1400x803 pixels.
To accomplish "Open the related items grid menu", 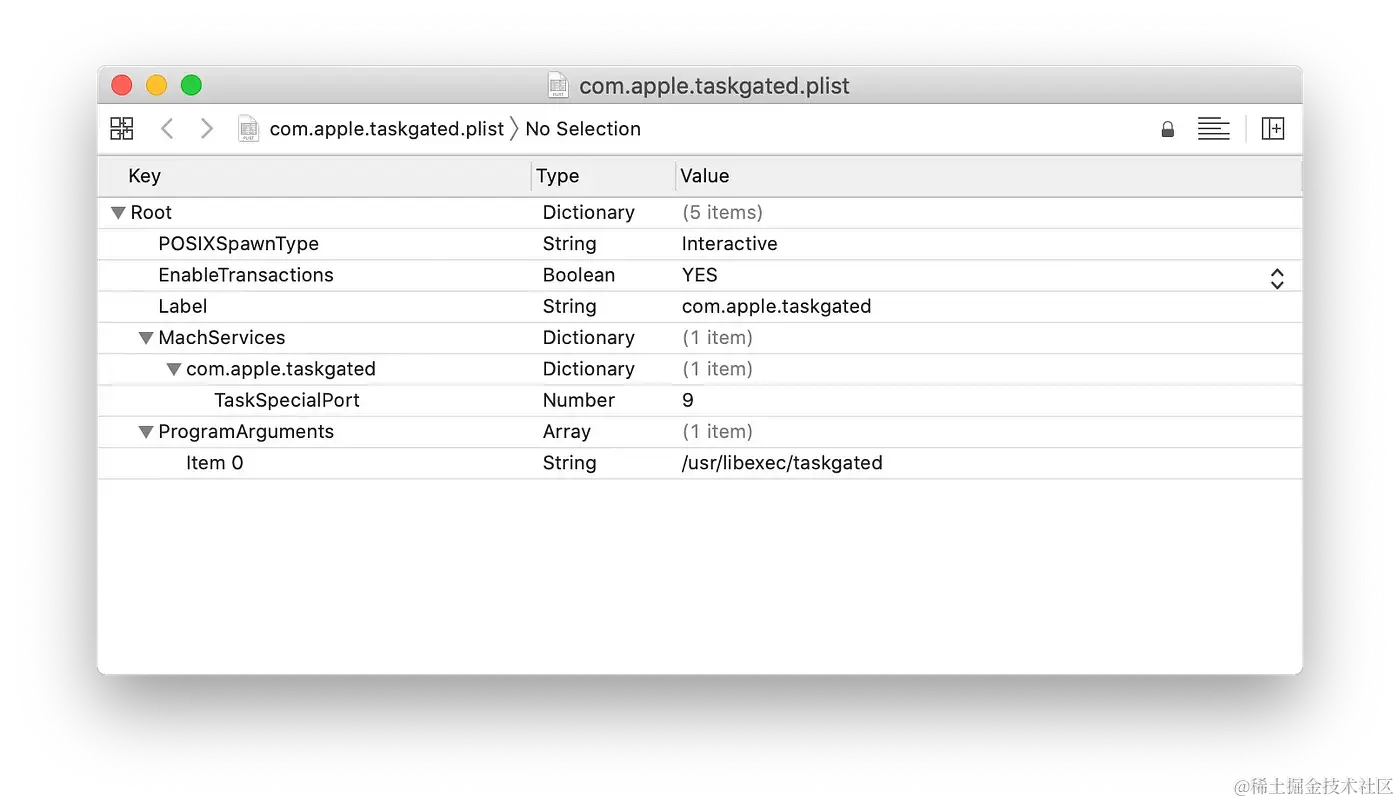I will pyautogui.click(x=122, y=128).
